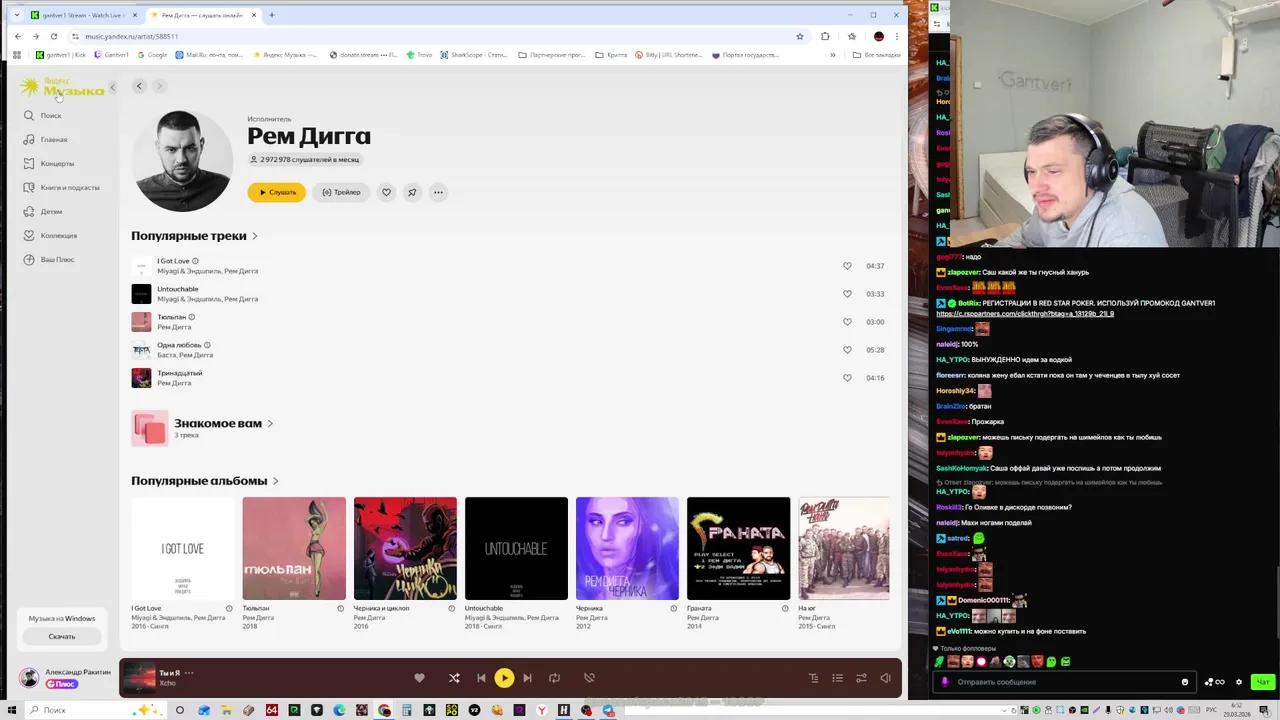Show lyrics from the player bar

pos(813,678)
